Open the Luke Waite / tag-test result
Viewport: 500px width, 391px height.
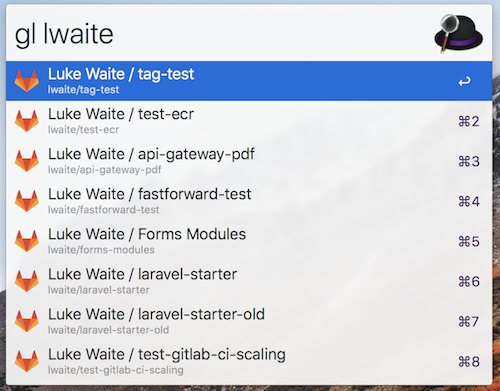(x=249, y=81)
